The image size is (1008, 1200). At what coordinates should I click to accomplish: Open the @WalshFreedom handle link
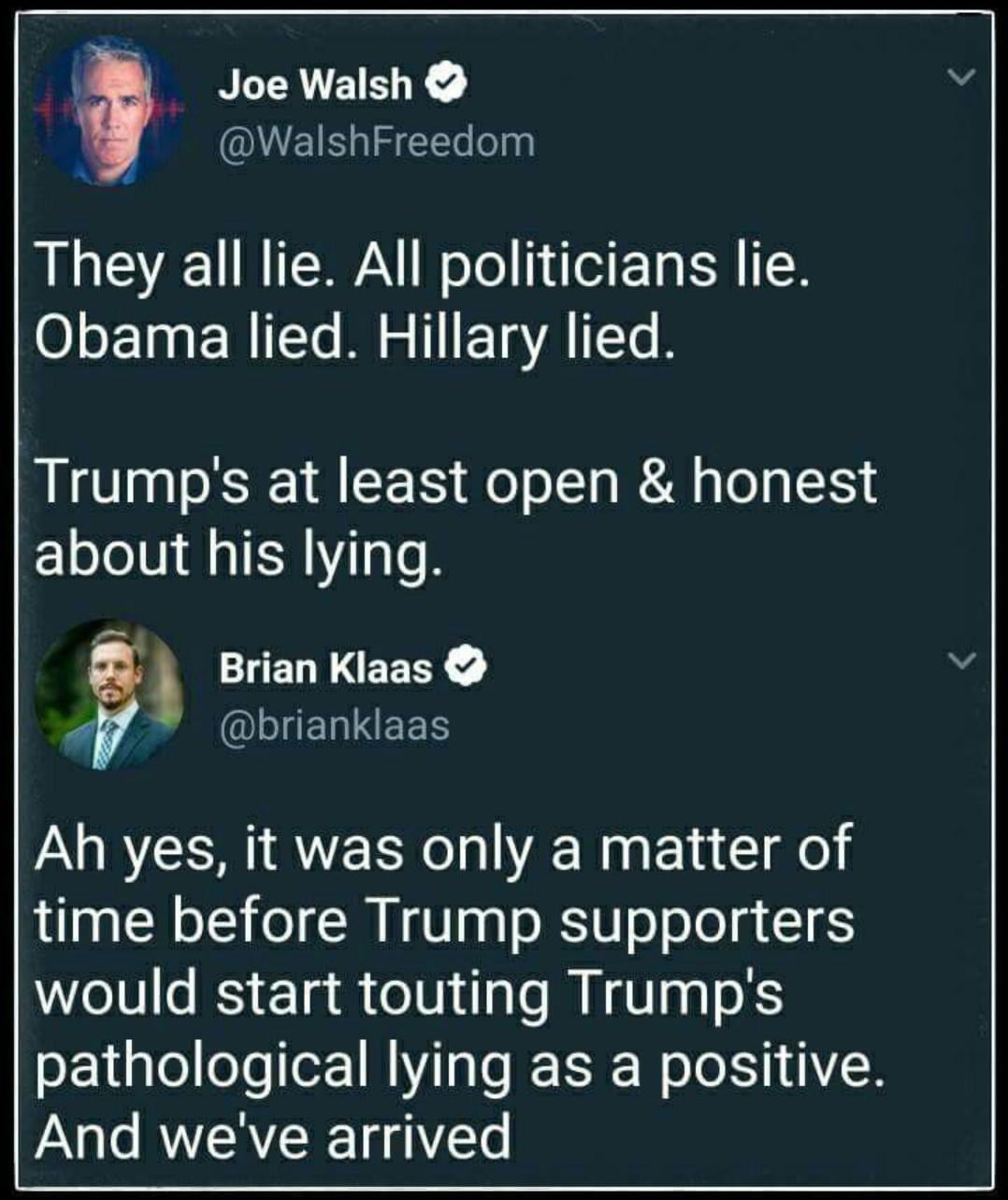(377, 142)
